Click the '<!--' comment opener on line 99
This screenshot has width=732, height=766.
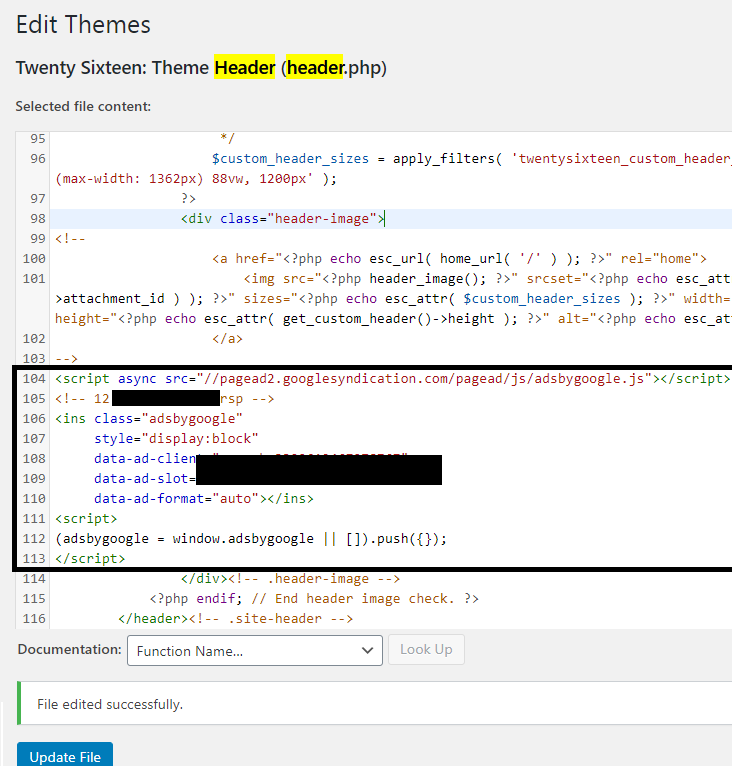[x=70, y=239]
